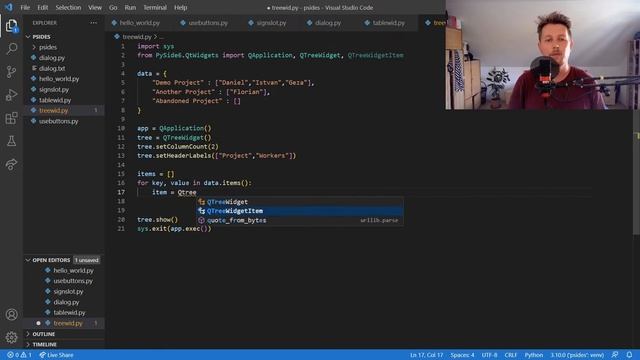Switch to the signslot.py editor tab
The height and width of the screenshot is (360, 640).
(267, 23)
